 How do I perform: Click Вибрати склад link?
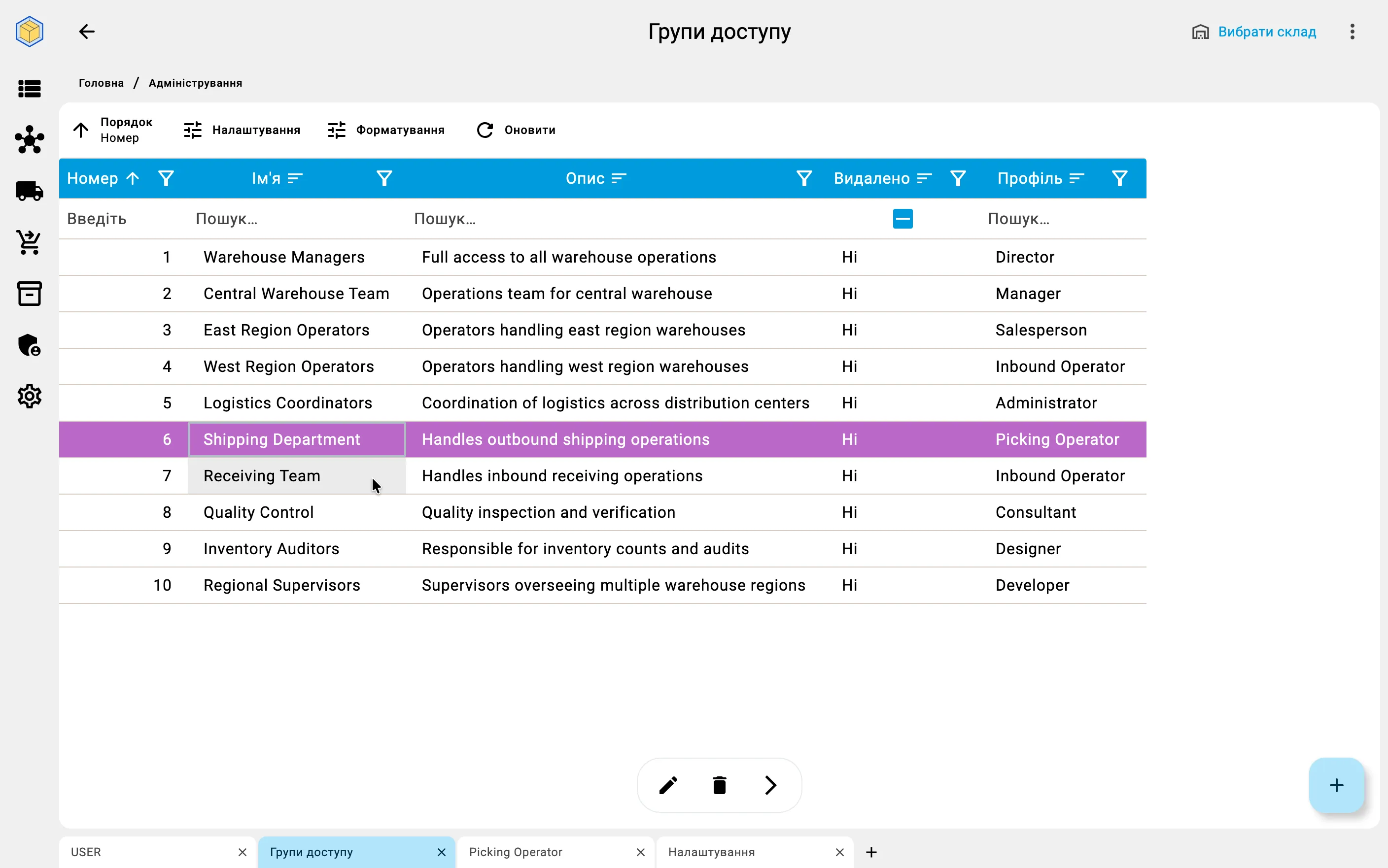click(1253, 32)
